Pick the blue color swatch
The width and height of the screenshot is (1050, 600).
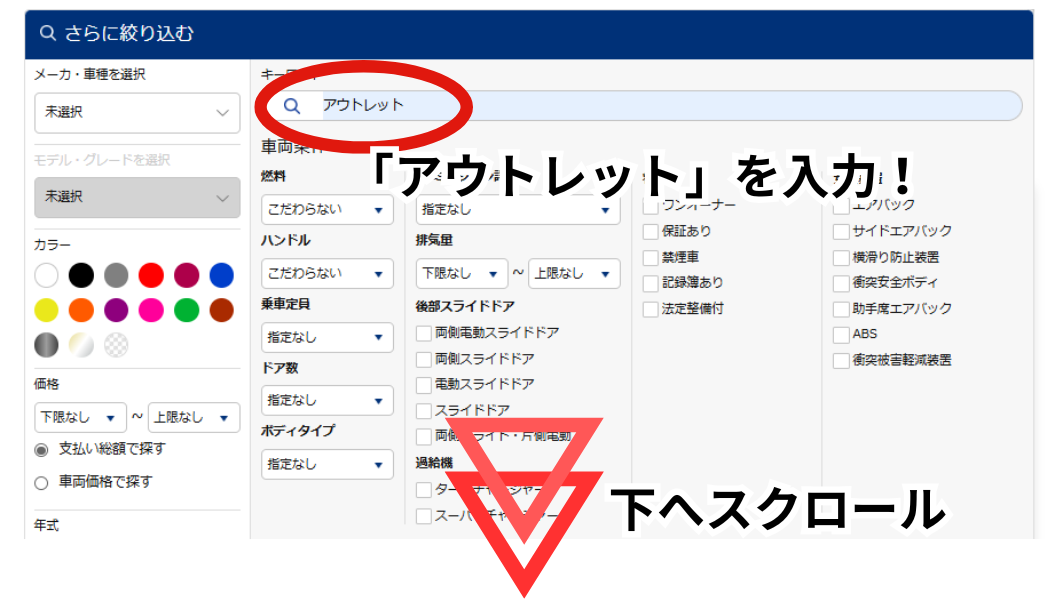tap(221, 275)
